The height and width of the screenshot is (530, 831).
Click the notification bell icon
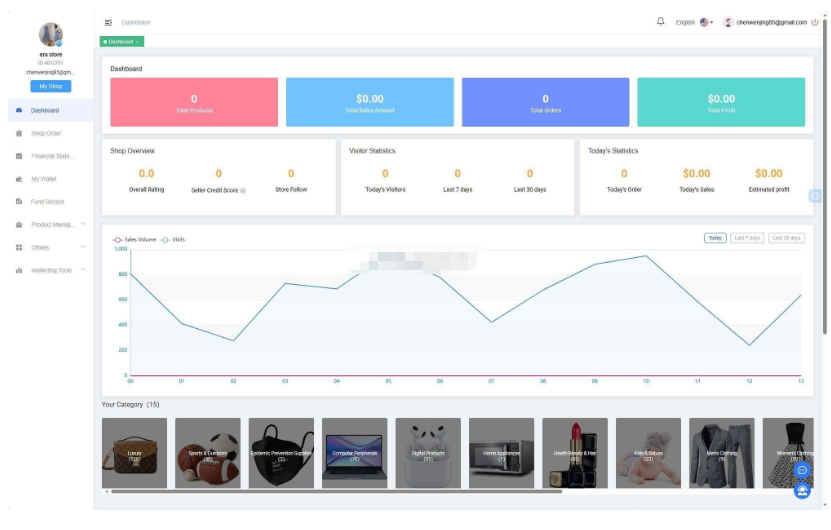tap(660, 21)
